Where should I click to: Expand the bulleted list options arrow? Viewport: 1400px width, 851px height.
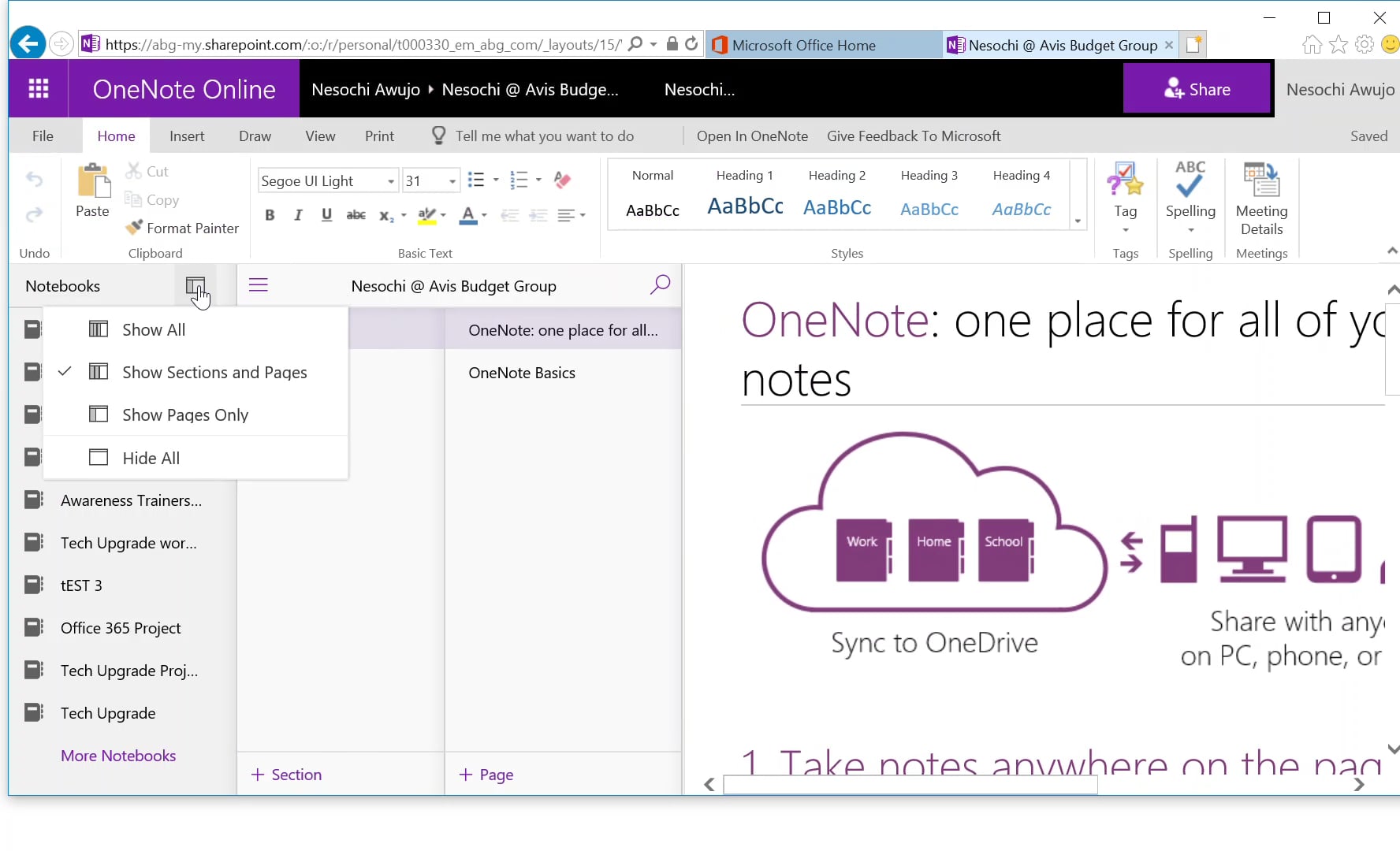point(495,180)
